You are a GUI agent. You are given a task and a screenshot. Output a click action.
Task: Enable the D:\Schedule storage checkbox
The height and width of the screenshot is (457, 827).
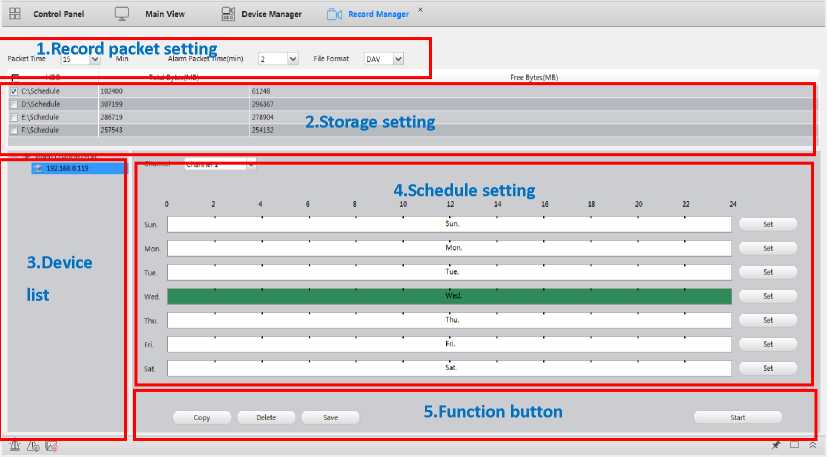(x=13, y=104)
